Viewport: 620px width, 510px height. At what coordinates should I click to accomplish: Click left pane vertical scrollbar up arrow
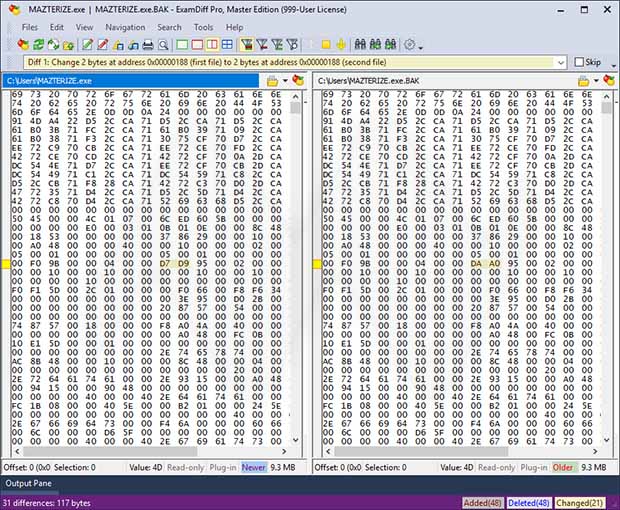click(295, 96)
